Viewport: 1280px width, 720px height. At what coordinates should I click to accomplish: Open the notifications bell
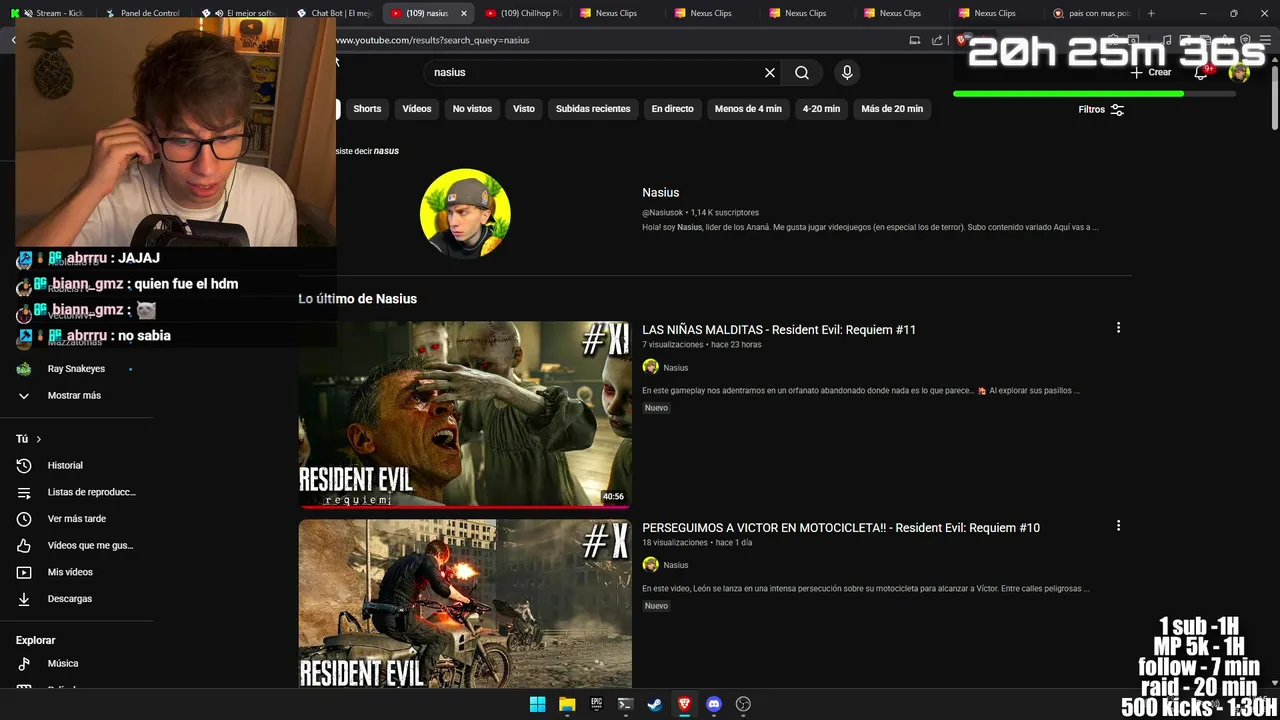tap(1202, 72)
